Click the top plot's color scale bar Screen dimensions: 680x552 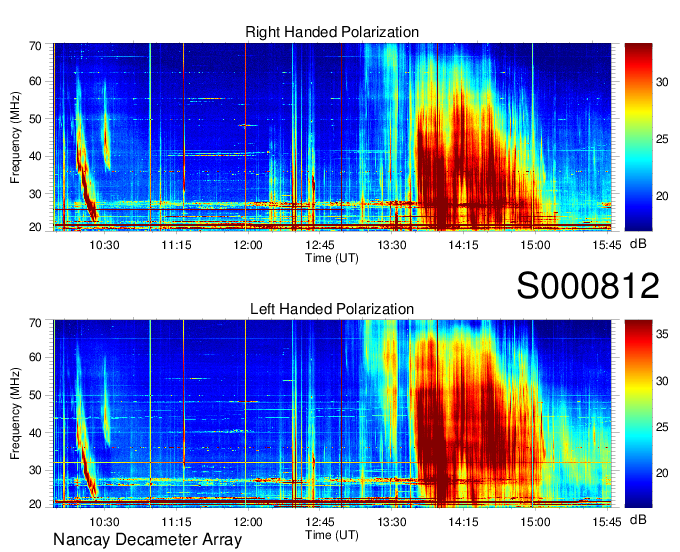click(x=638, y=137)
